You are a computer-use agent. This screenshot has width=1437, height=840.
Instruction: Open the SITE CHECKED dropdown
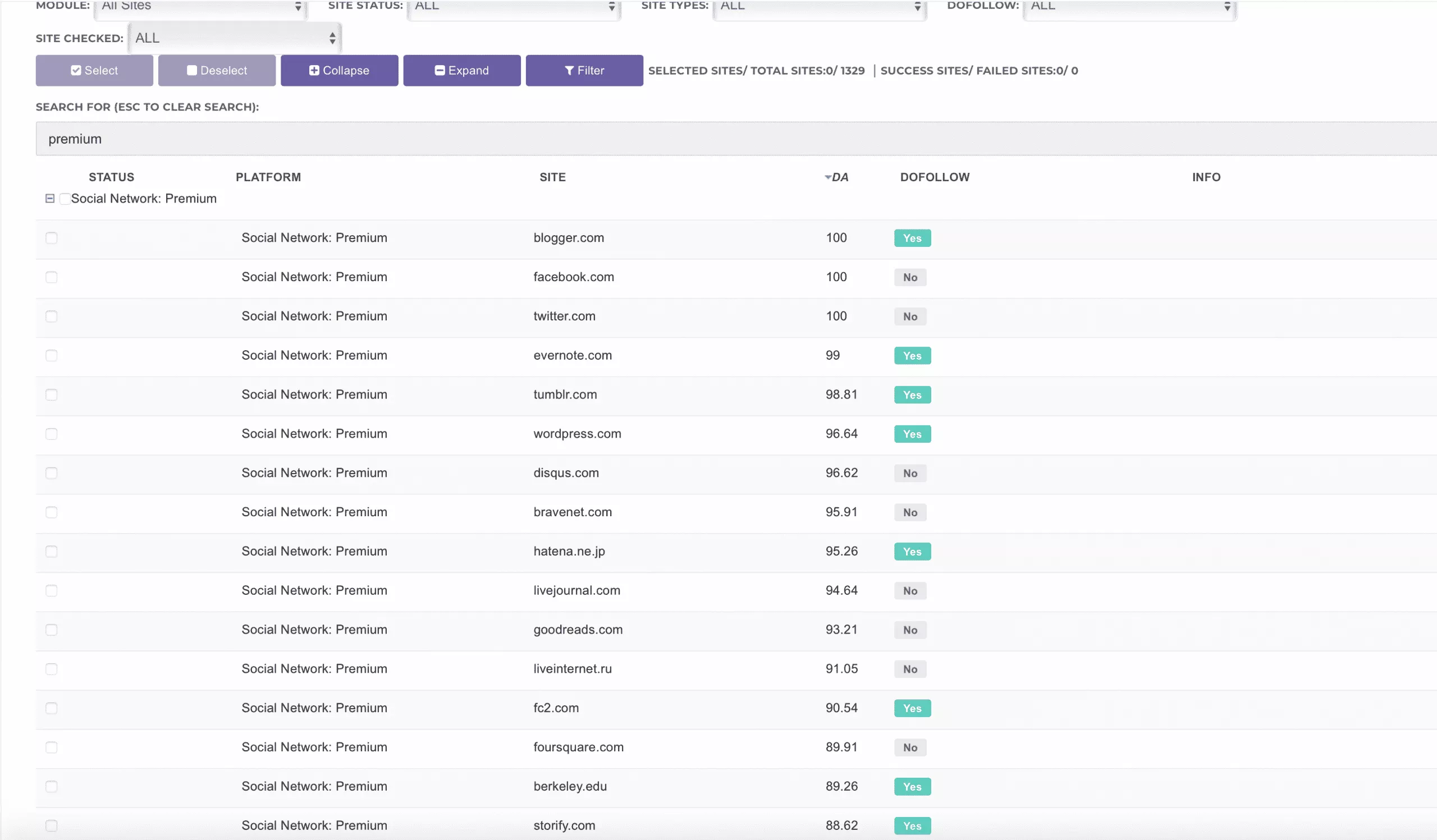234,38
